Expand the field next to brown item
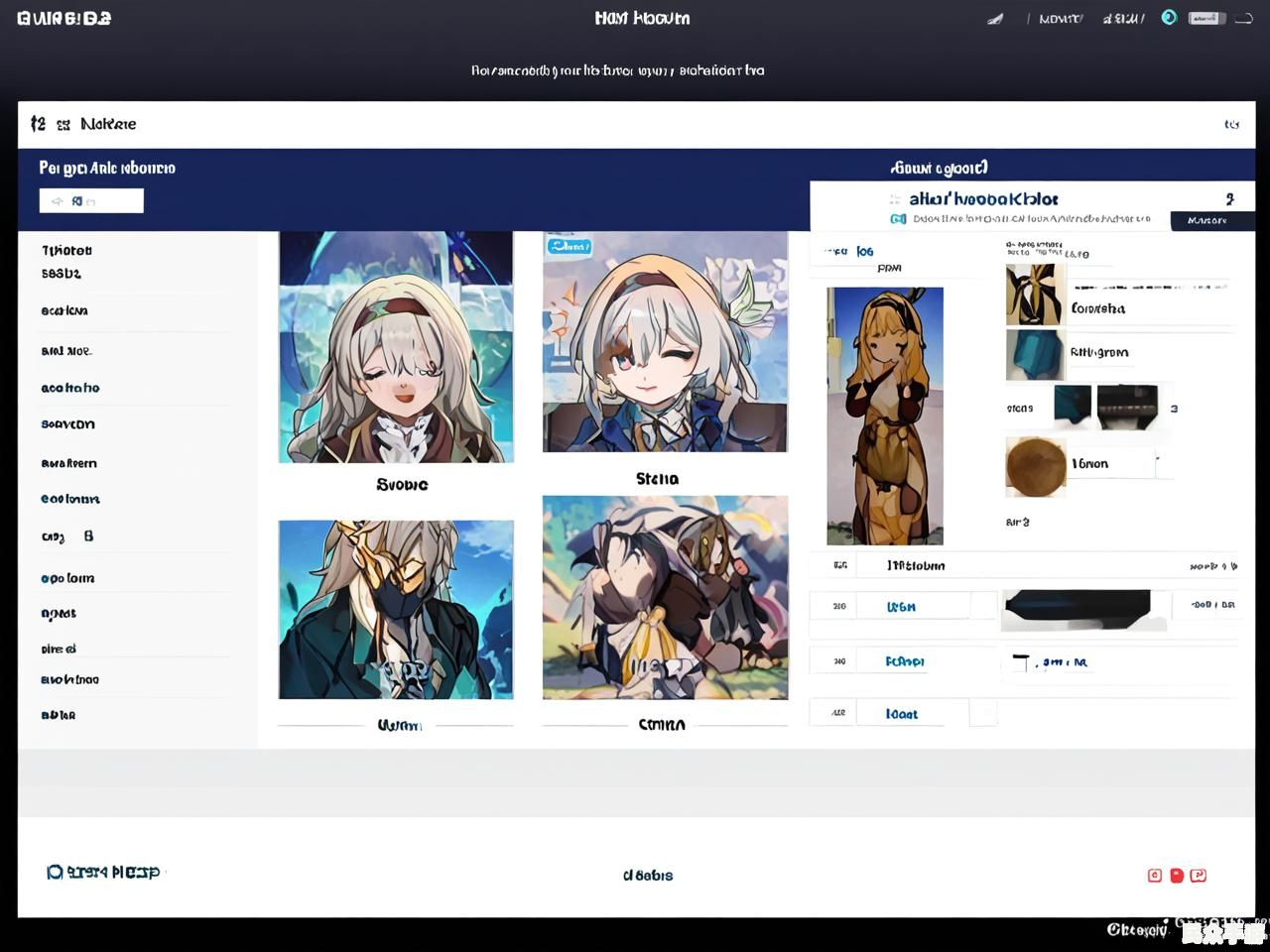 (x=1113, y=463)
